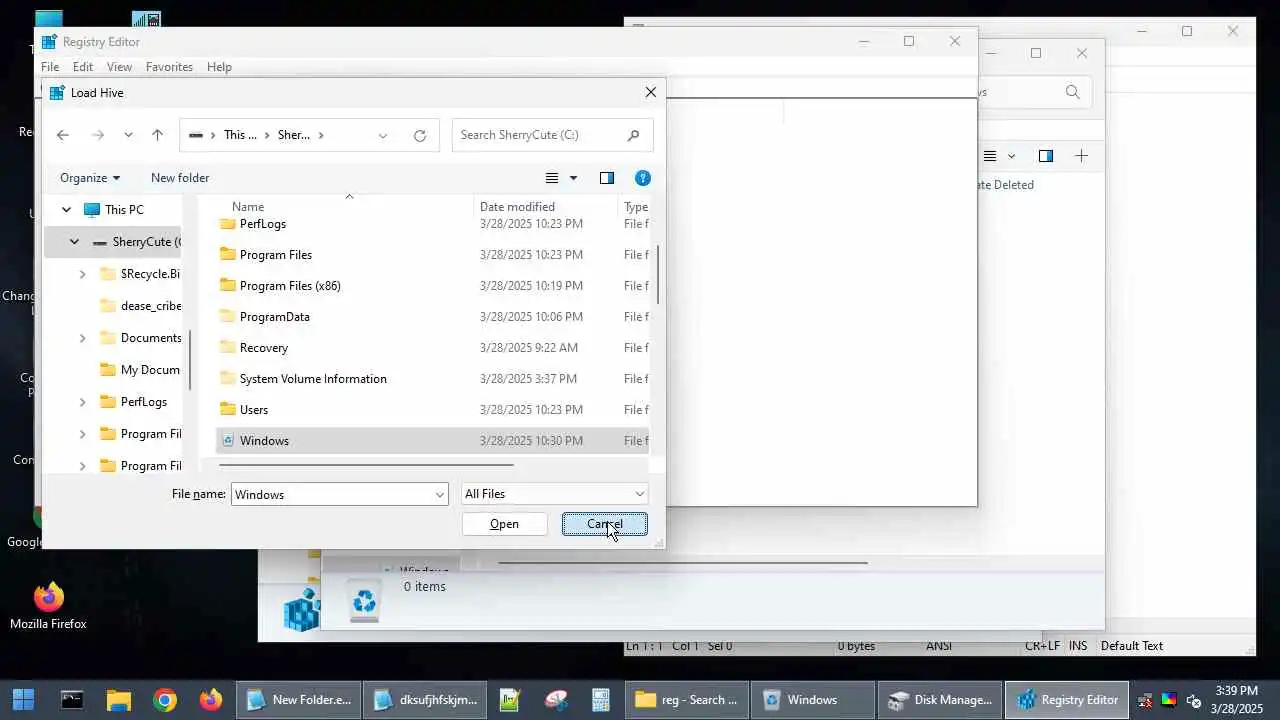Open the Organize dropdown menu

click(90, 178)
